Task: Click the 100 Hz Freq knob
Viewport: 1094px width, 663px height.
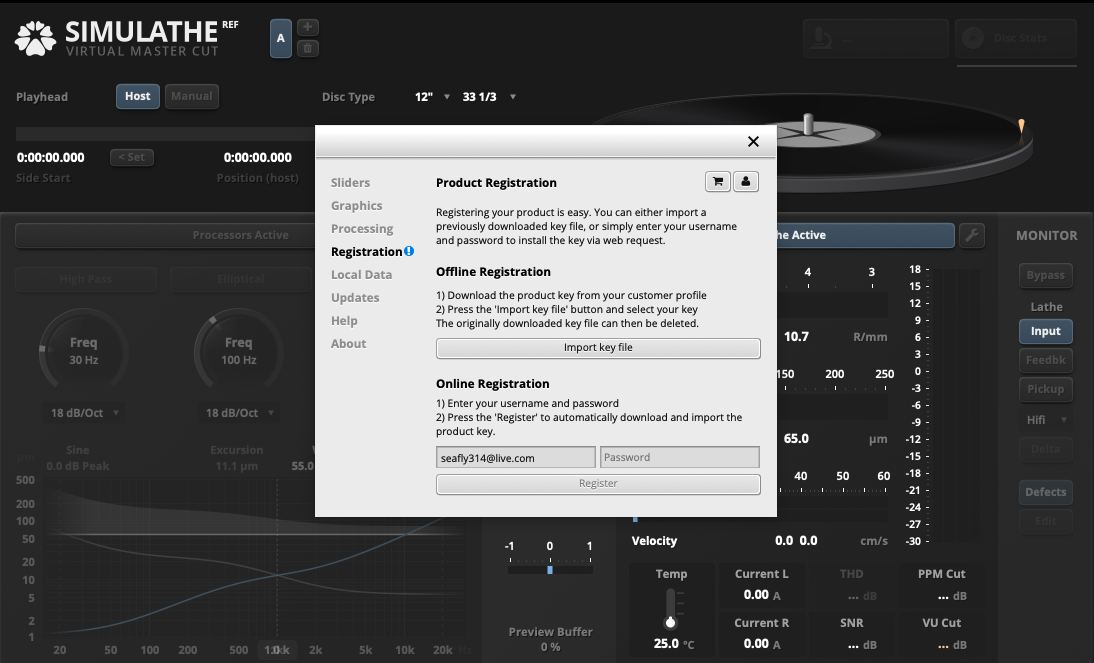Action: pos(239,351)
